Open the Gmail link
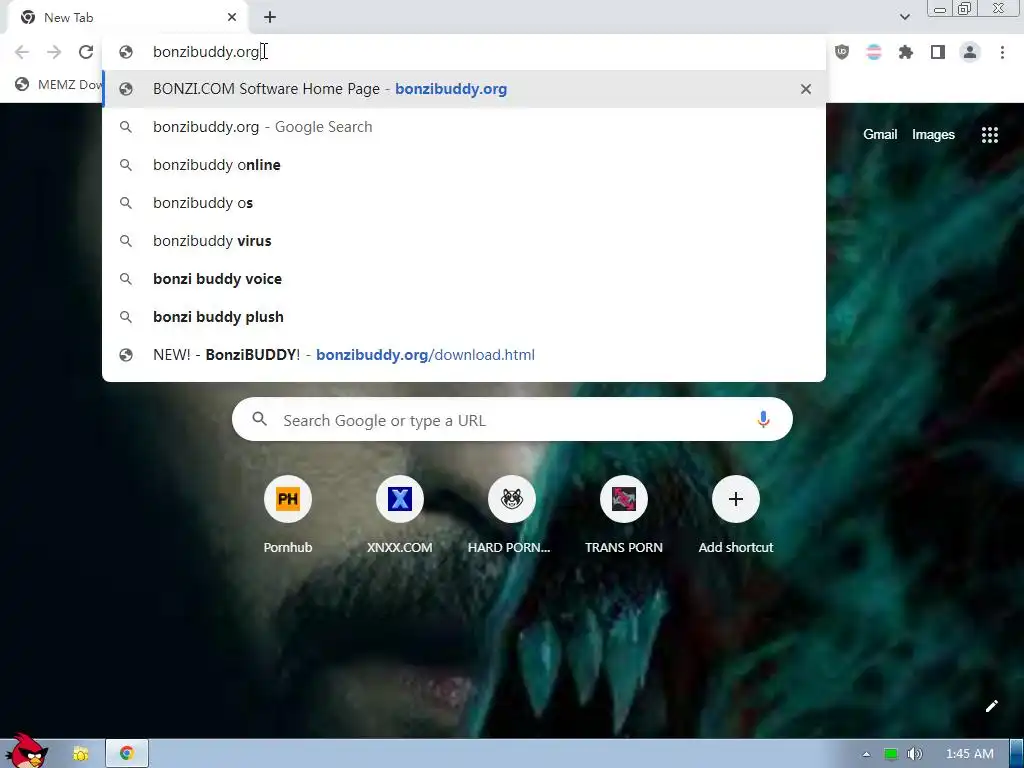Image resolution: width=1024 pixels, height=768 pixels. click(x=880, y=135)
